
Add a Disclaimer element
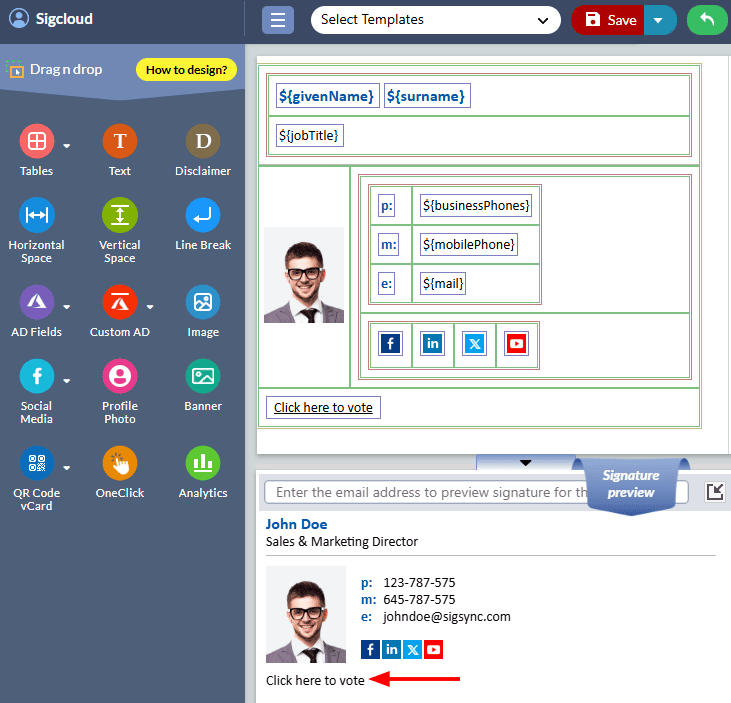click(x=203, y=142)
